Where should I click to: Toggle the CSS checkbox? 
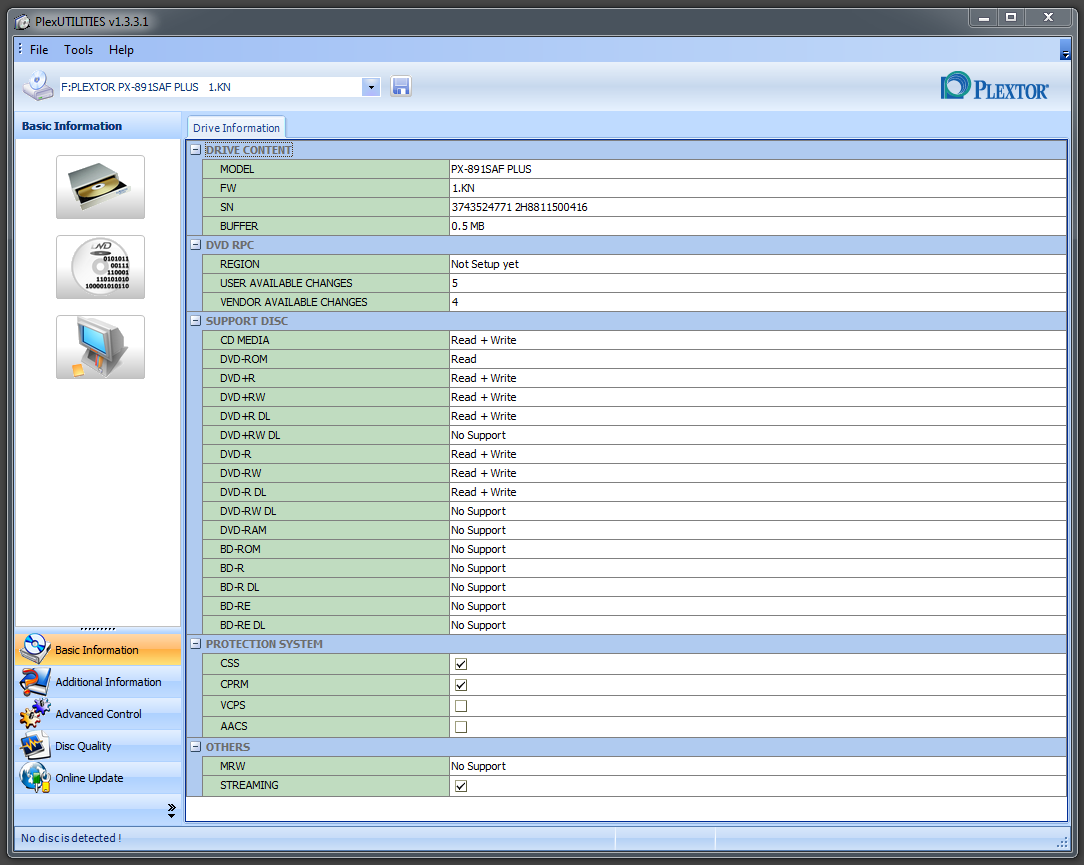pos(461,664)
